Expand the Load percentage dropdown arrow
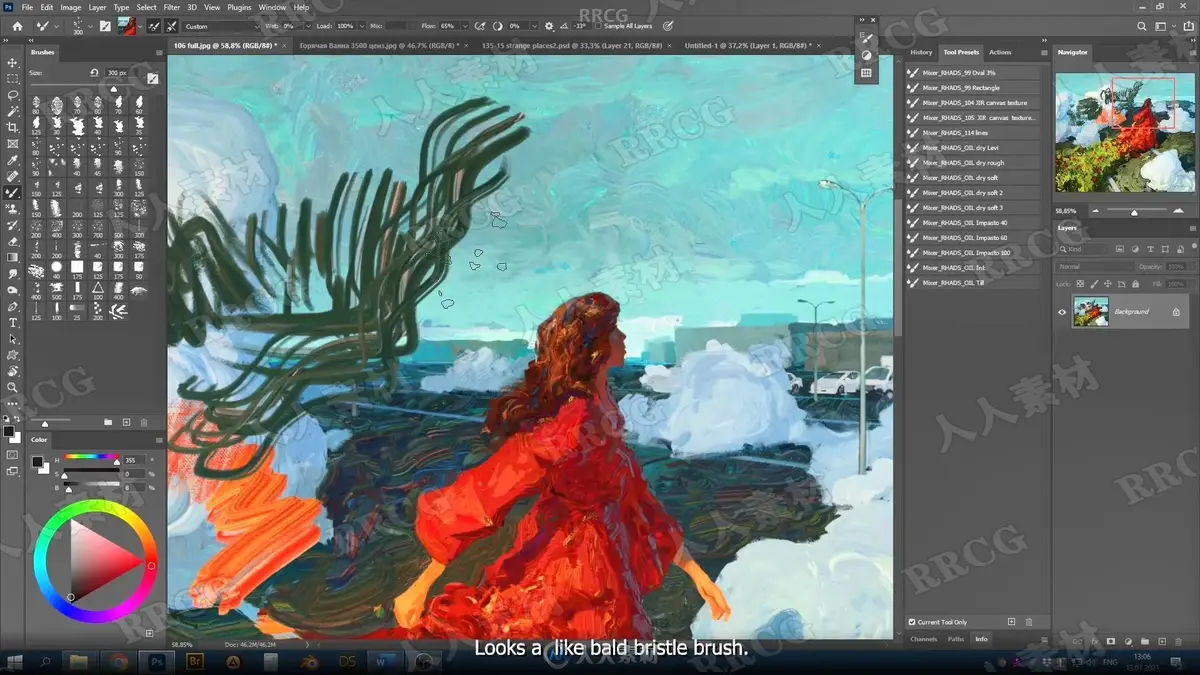The height and width of the screenshot is (675, 1200). coord(363,26)
